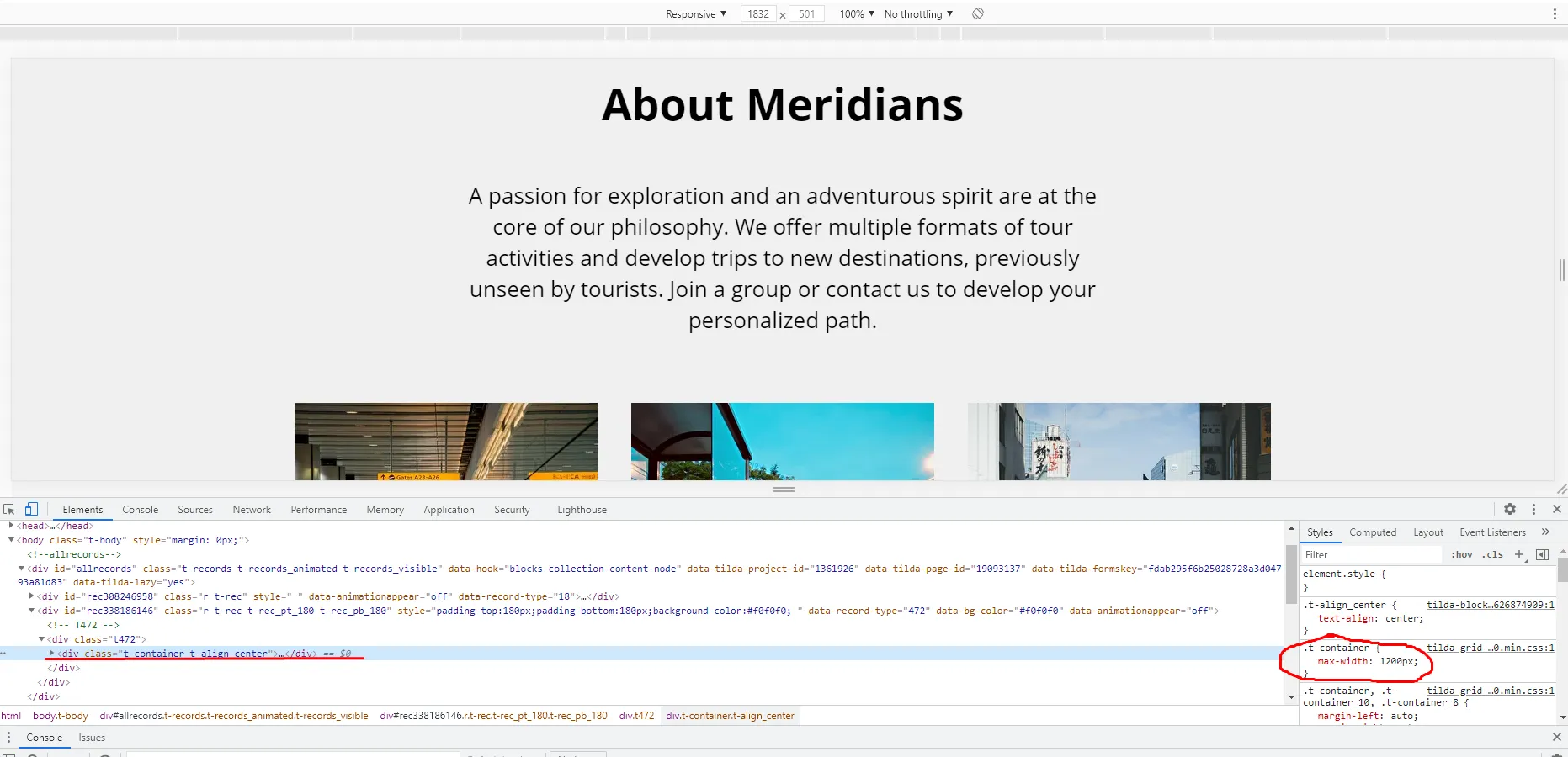Open the Application tab

449,510
